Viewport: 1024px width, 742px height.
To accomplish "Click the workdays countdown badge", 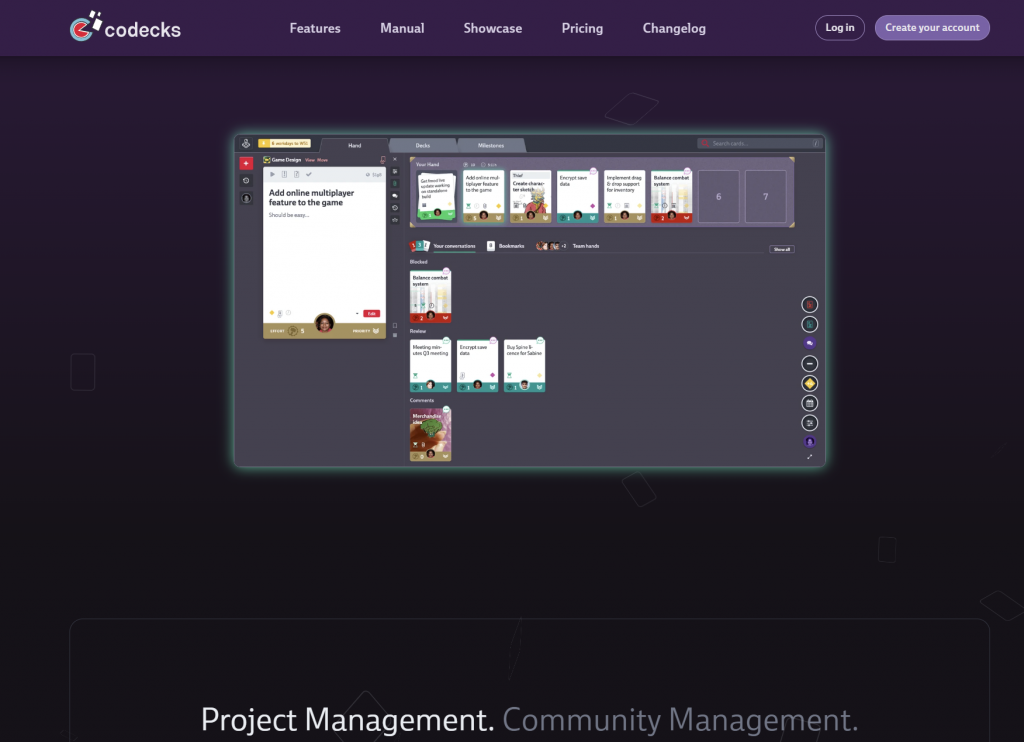I will click(285, 143).
